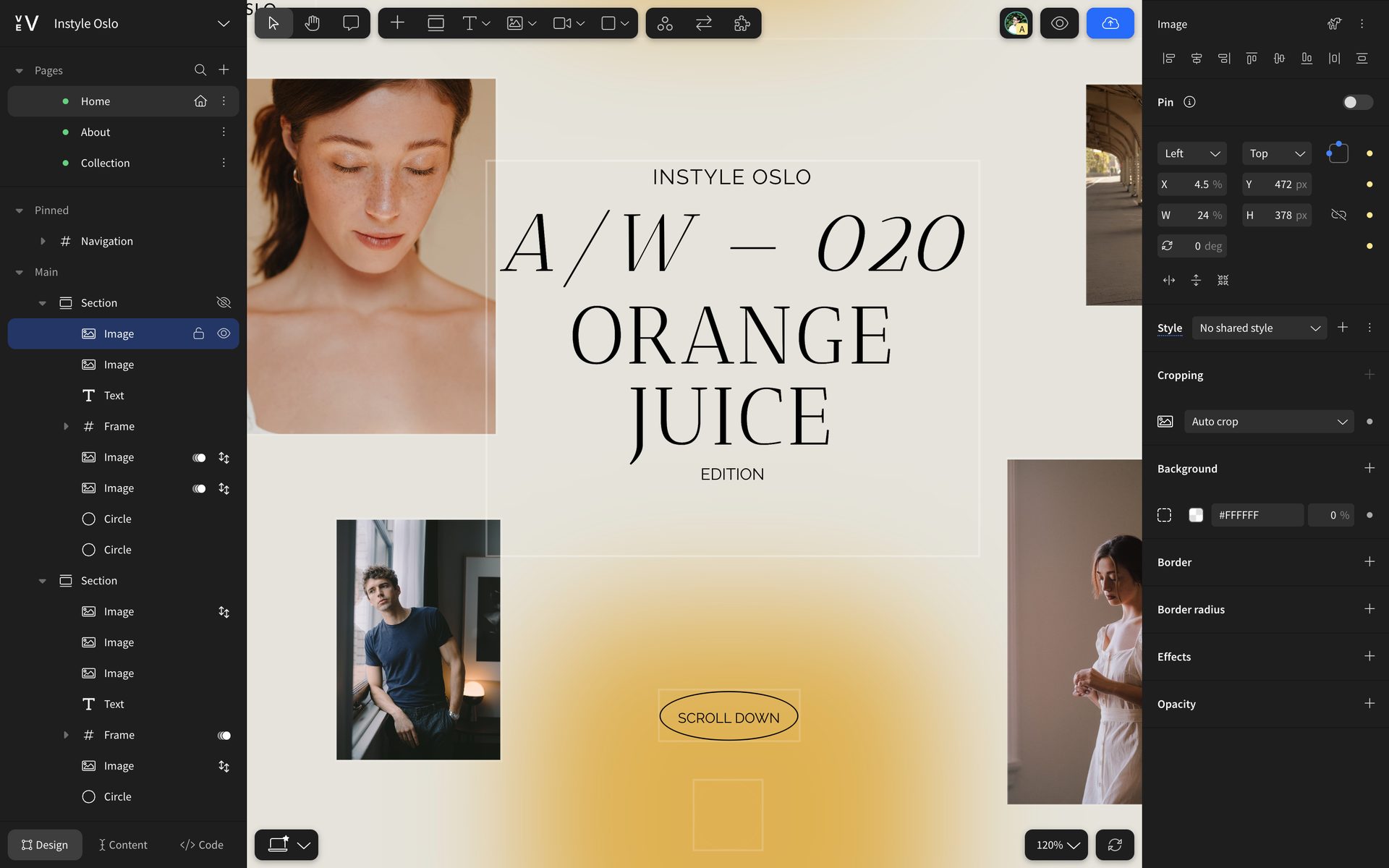1389x868 pixels.
Task: Switch to the Content tab
Action: (x=123, y=845)
